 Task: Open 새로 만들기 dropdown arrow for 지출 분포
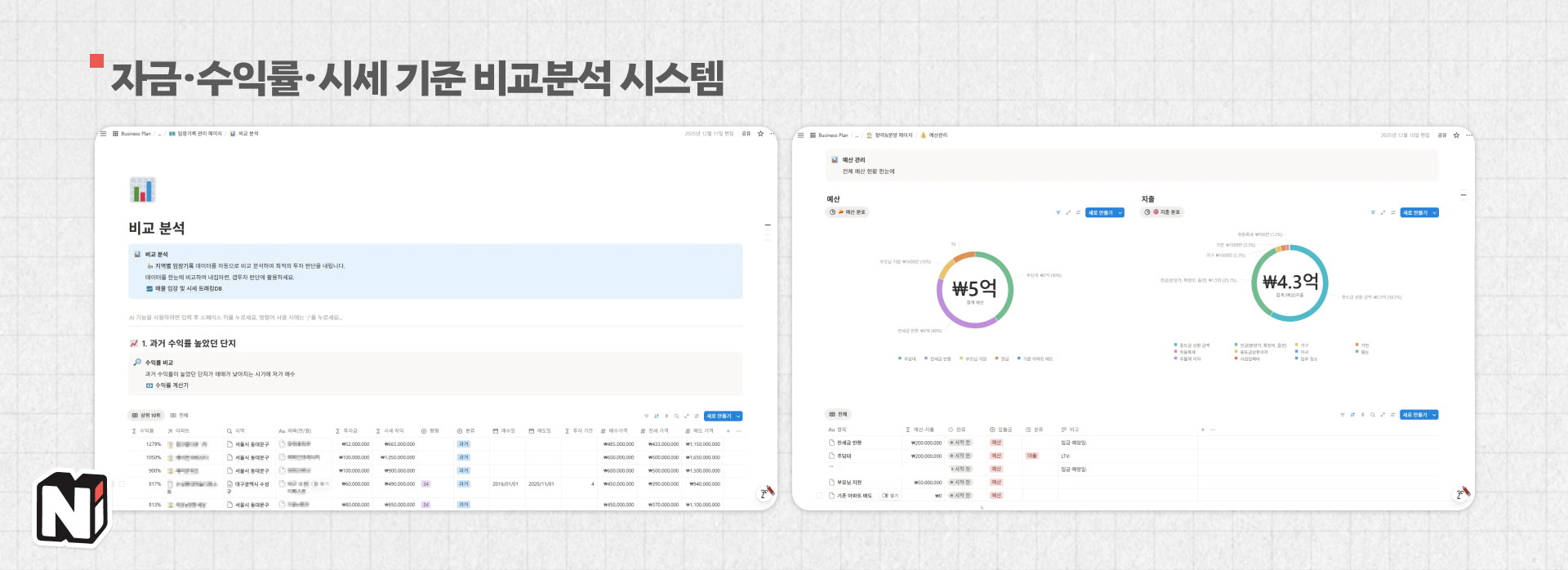[1435, 212]
